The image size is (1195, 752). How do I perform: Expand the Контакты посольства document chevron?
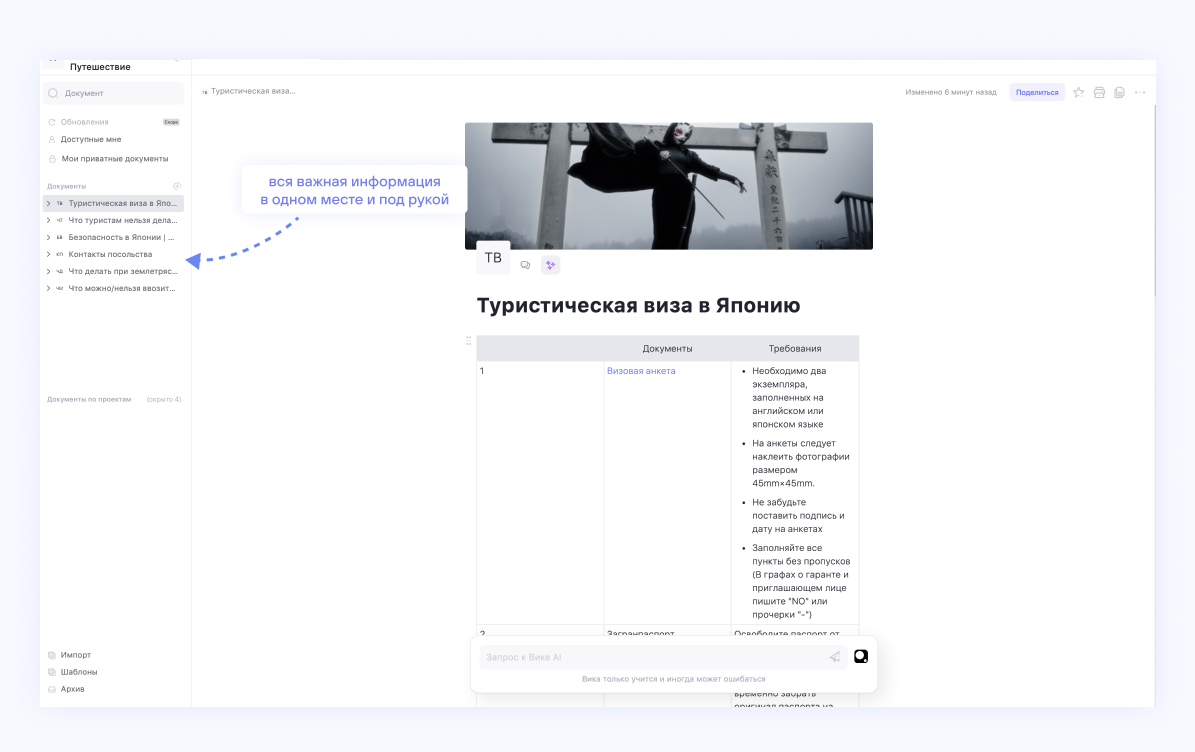click(49, 254)
